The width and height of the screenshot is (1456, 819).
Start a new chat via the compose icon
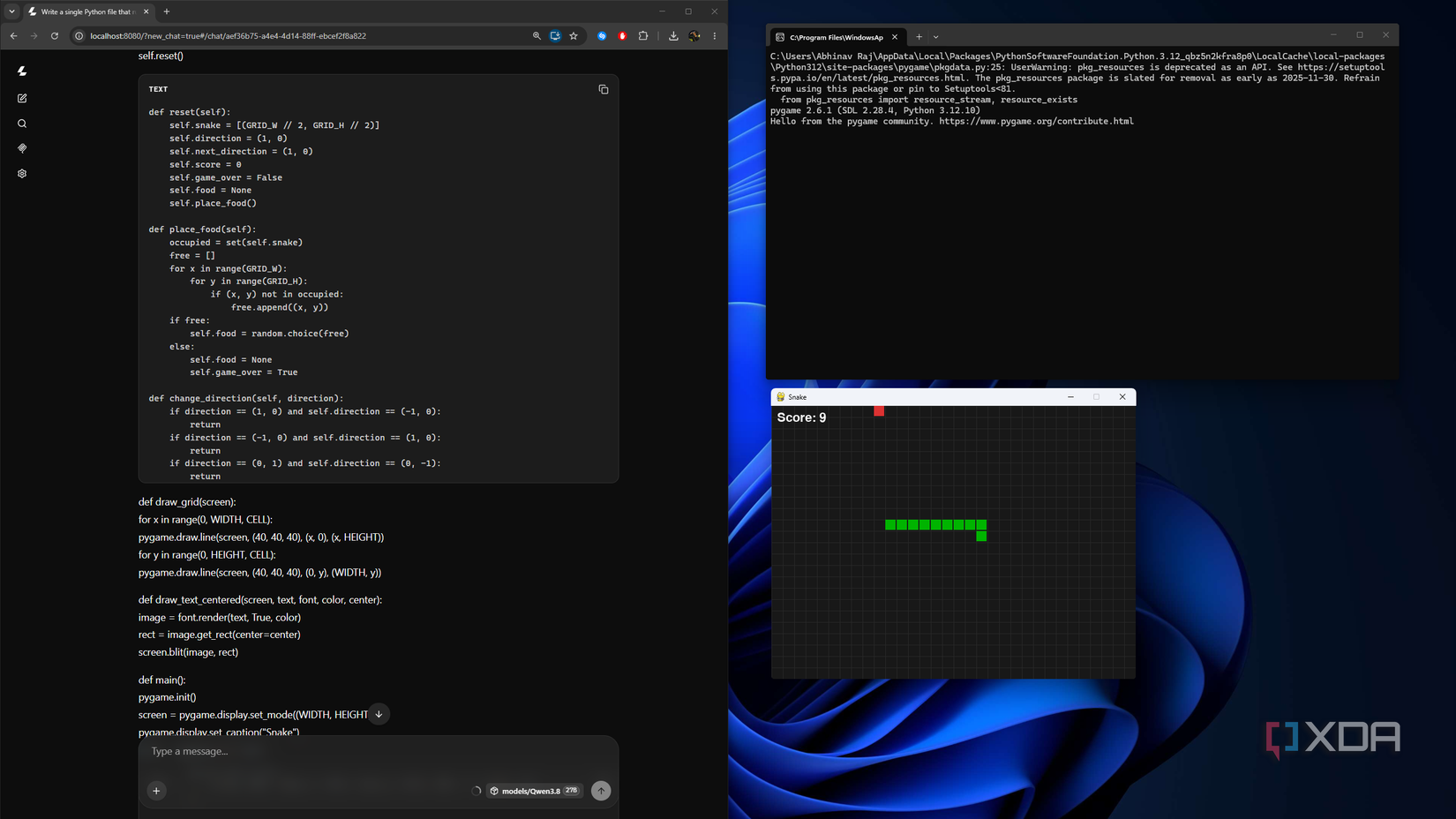[x=22, y=98]
